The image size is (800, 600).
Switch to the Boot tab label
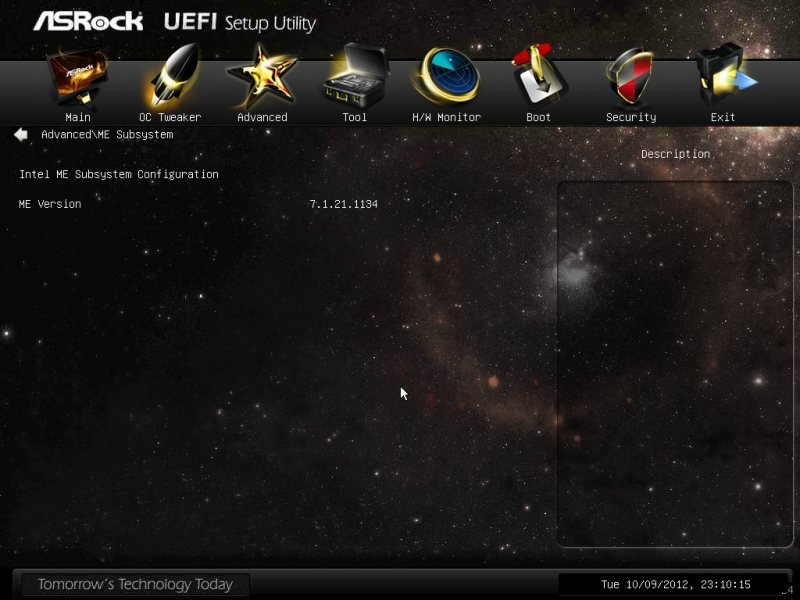(x=538, y=117)
